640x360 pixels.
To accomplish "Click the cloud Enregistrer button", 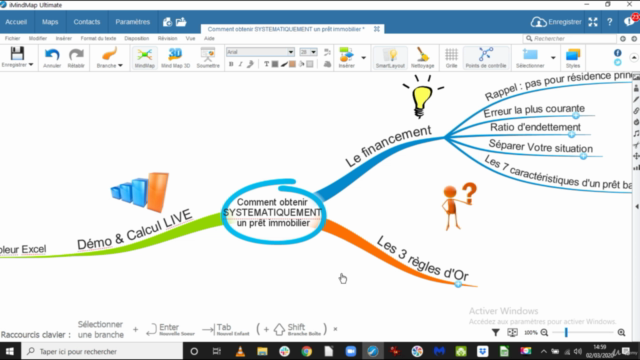I will click(x=556, y=22).
